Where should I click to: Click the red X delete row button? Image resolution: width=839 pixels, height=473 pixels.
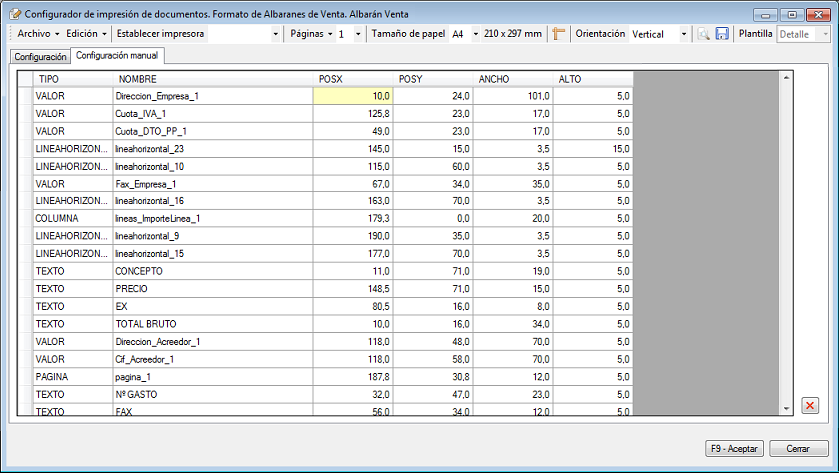coord(810,405)
